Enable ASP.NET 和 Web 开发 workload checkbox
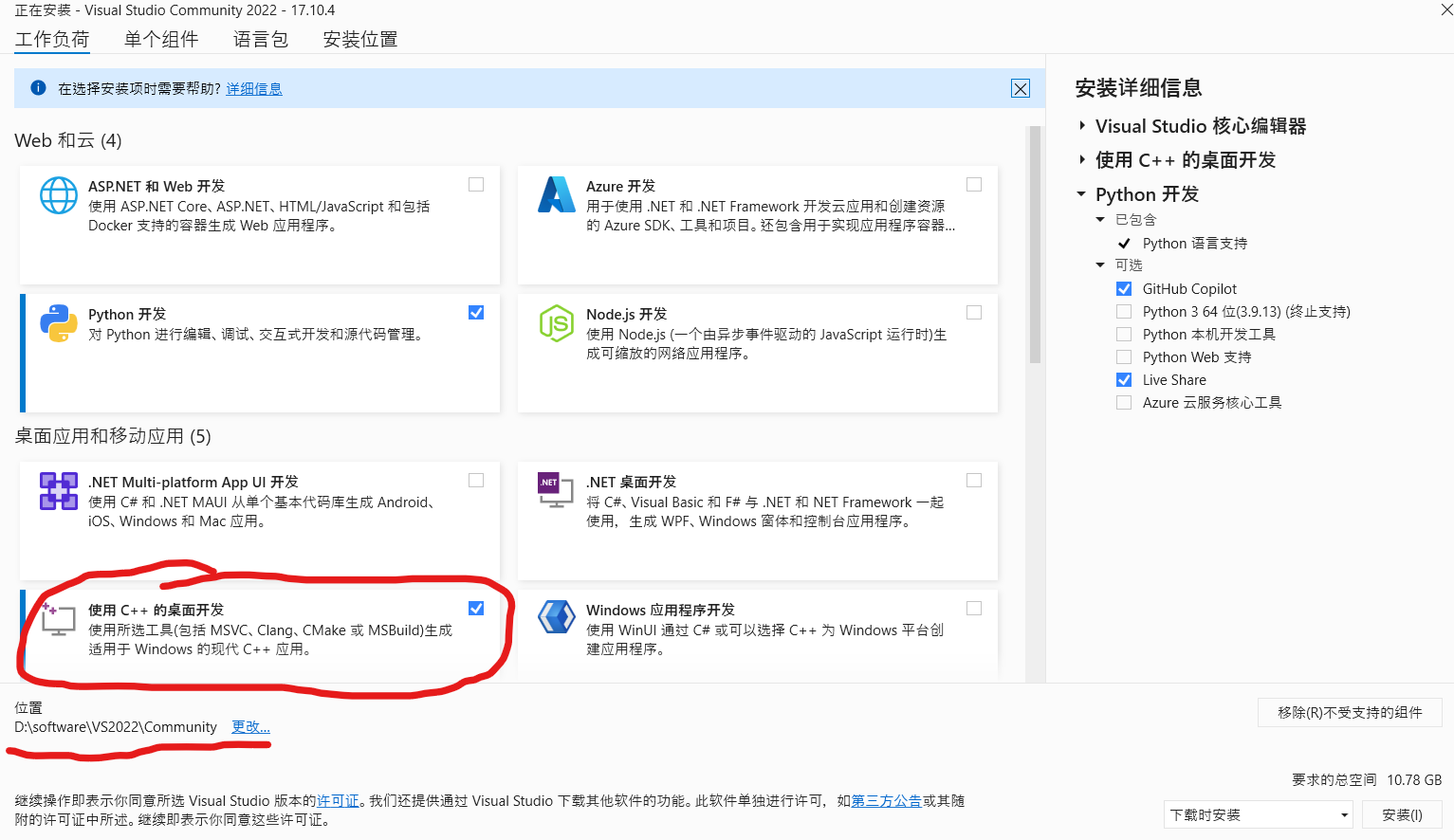The width and height of the screenshot is (1454, 840). (476, 185)
